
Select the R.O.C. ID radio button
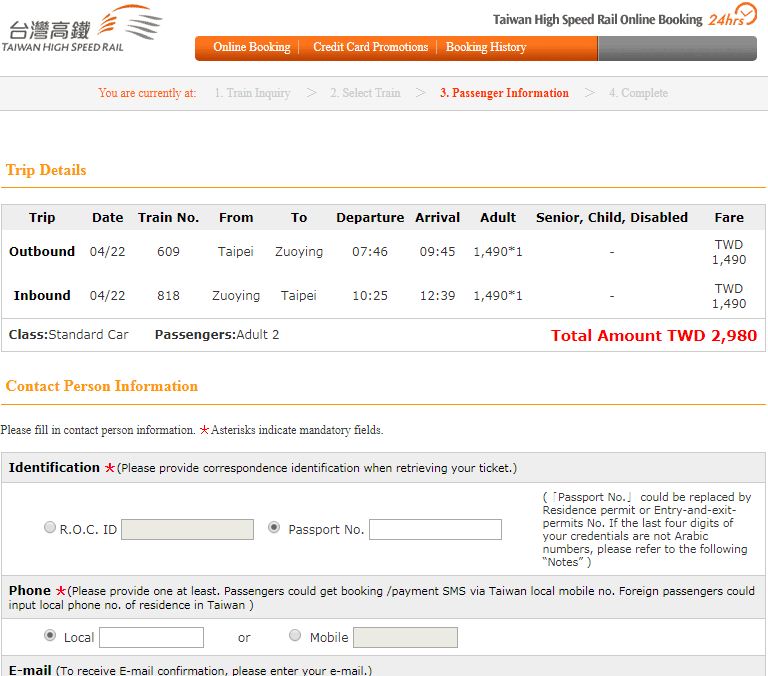(x=50, y=528)
